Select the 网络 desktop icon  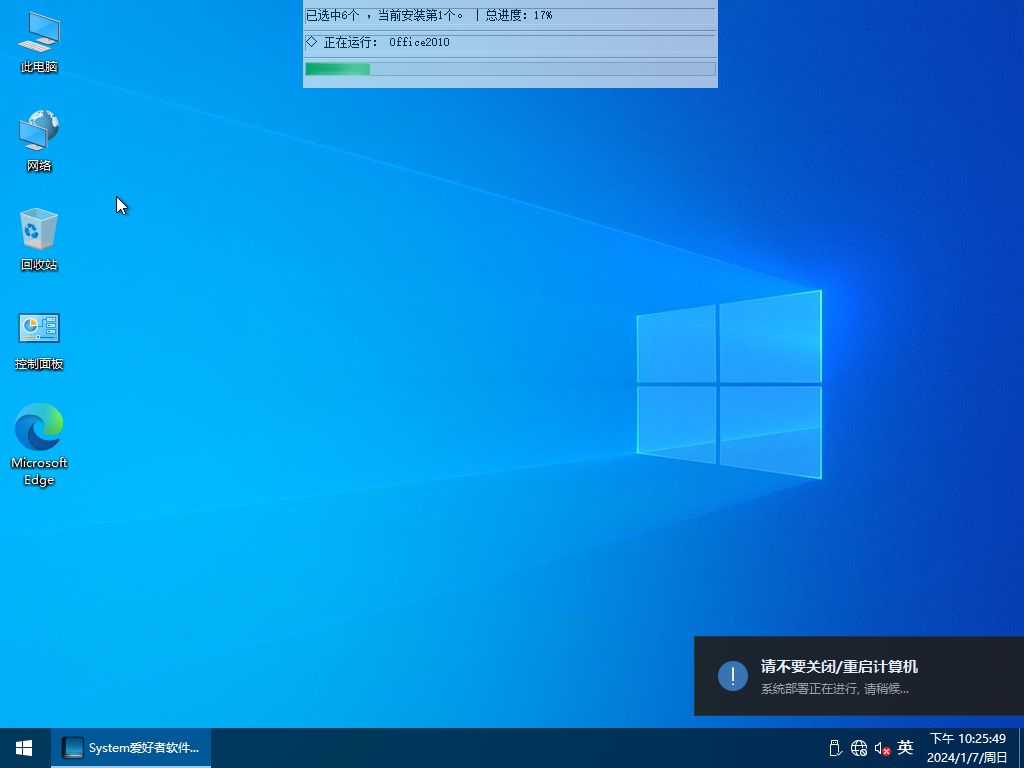(x=39, y=140)
